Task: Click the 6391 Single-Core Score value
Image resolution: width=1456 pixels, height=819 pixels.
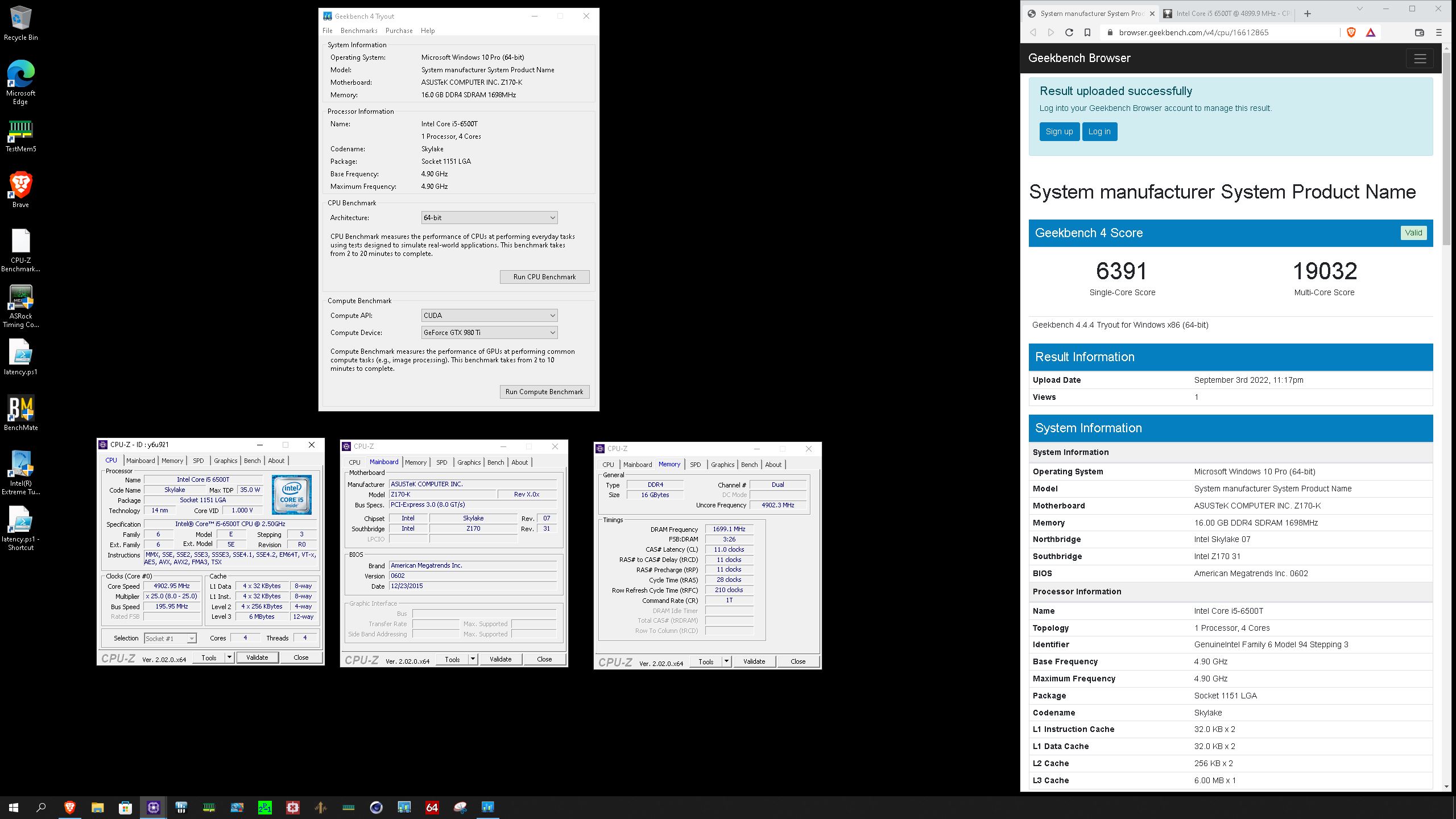Action: coord(1122,271)
